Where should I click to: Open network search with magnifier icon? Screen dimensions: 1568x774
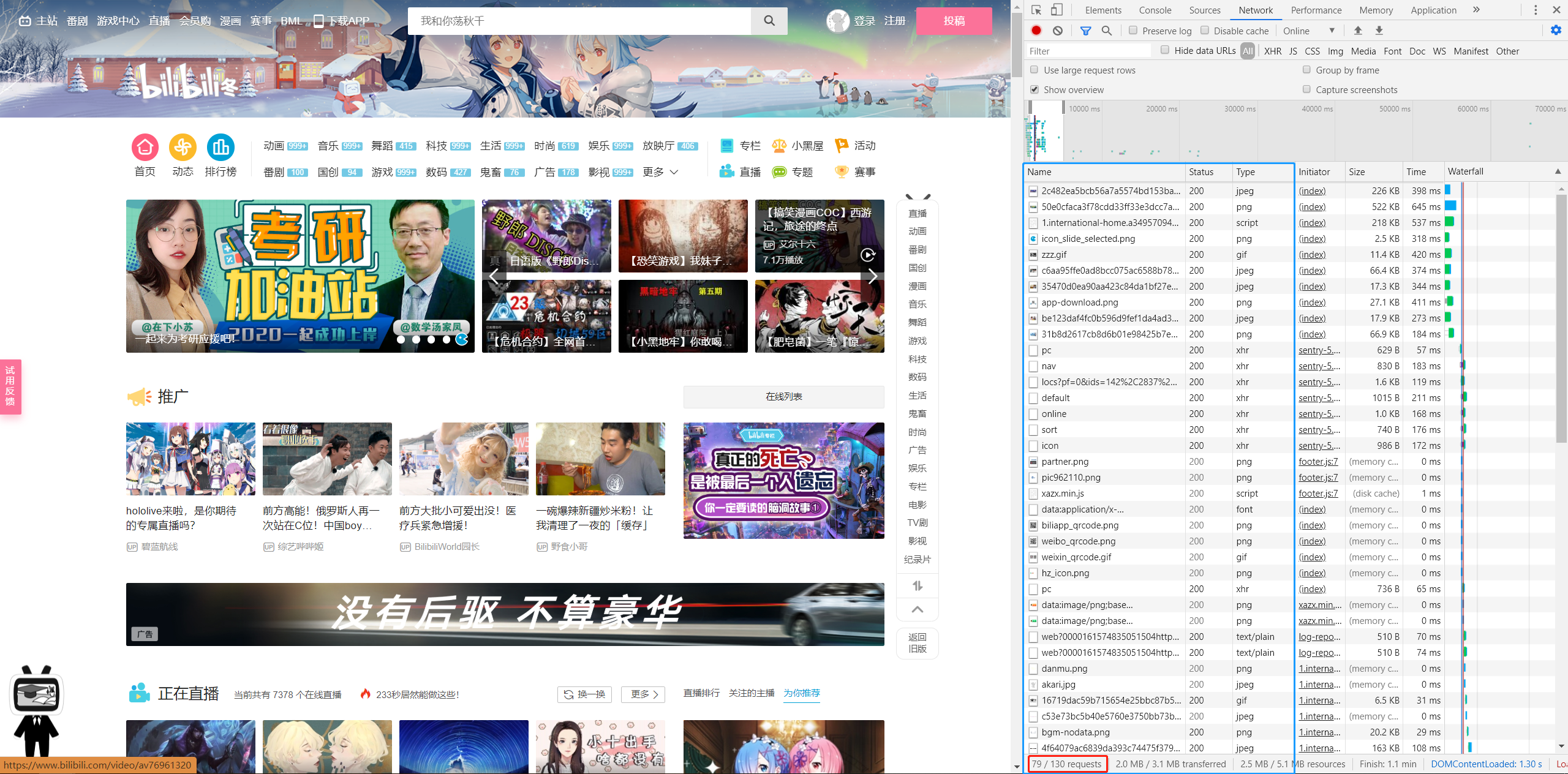1107,31
